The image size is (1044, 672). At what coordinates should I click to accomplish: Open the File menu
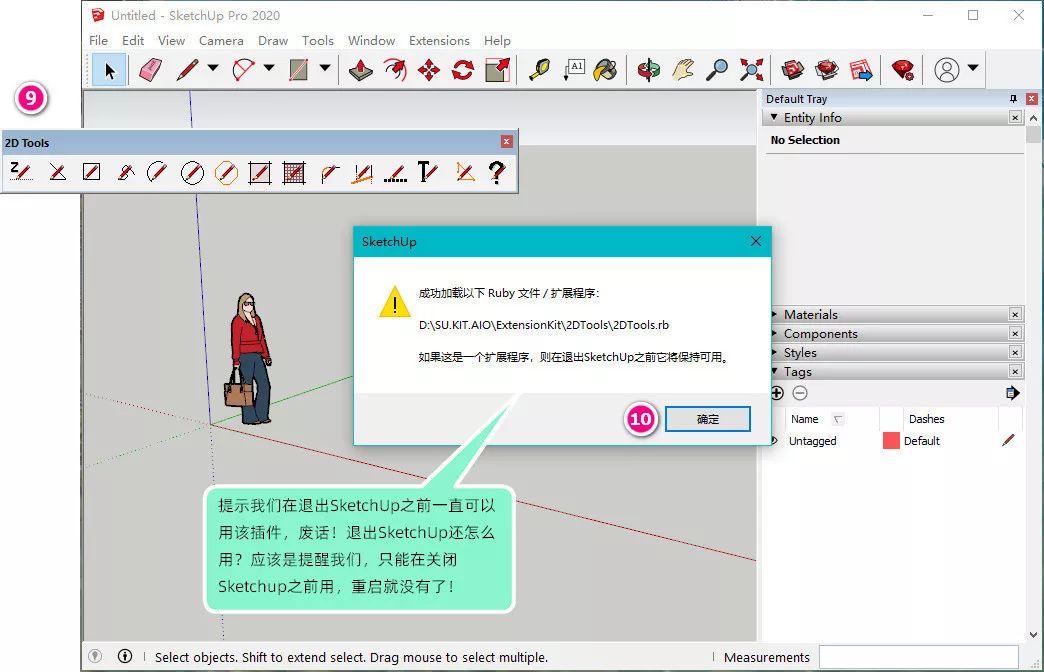tap(99, 41)
